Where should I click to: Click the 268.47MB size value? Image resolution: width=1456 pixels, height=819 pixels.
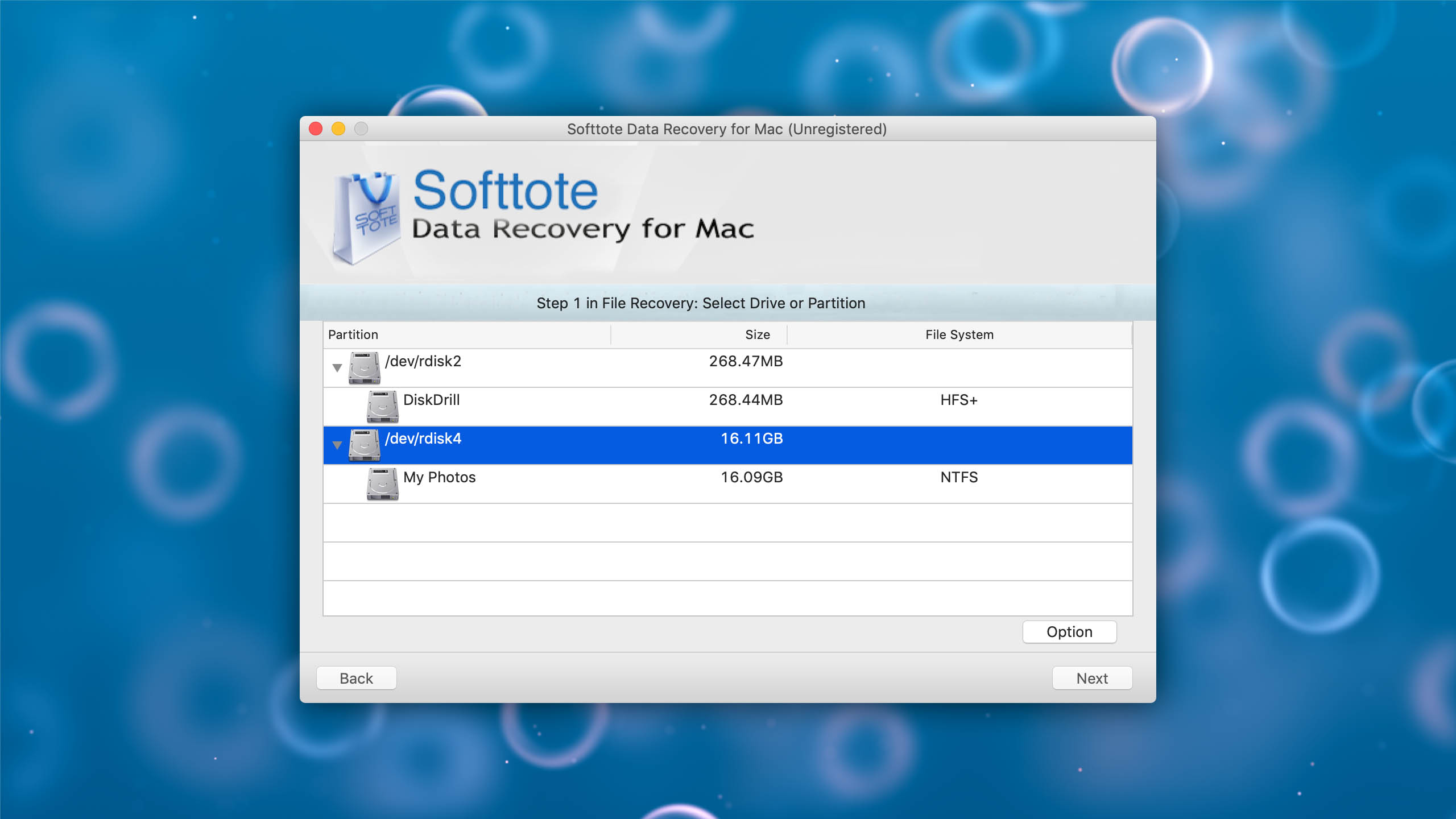click(746, 361)
